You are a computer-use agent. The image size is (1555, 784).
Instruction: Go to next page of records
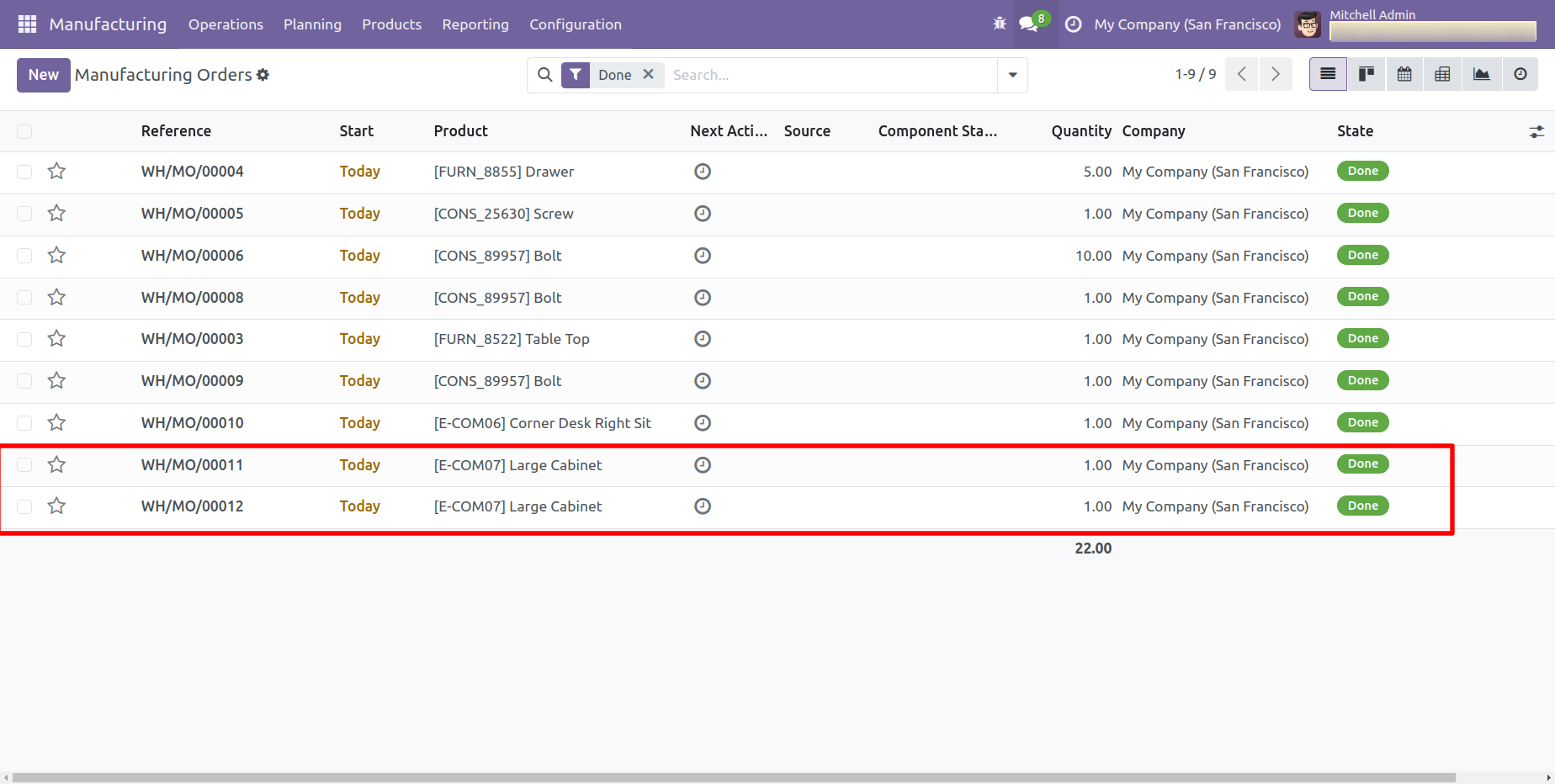(1276, 74)
